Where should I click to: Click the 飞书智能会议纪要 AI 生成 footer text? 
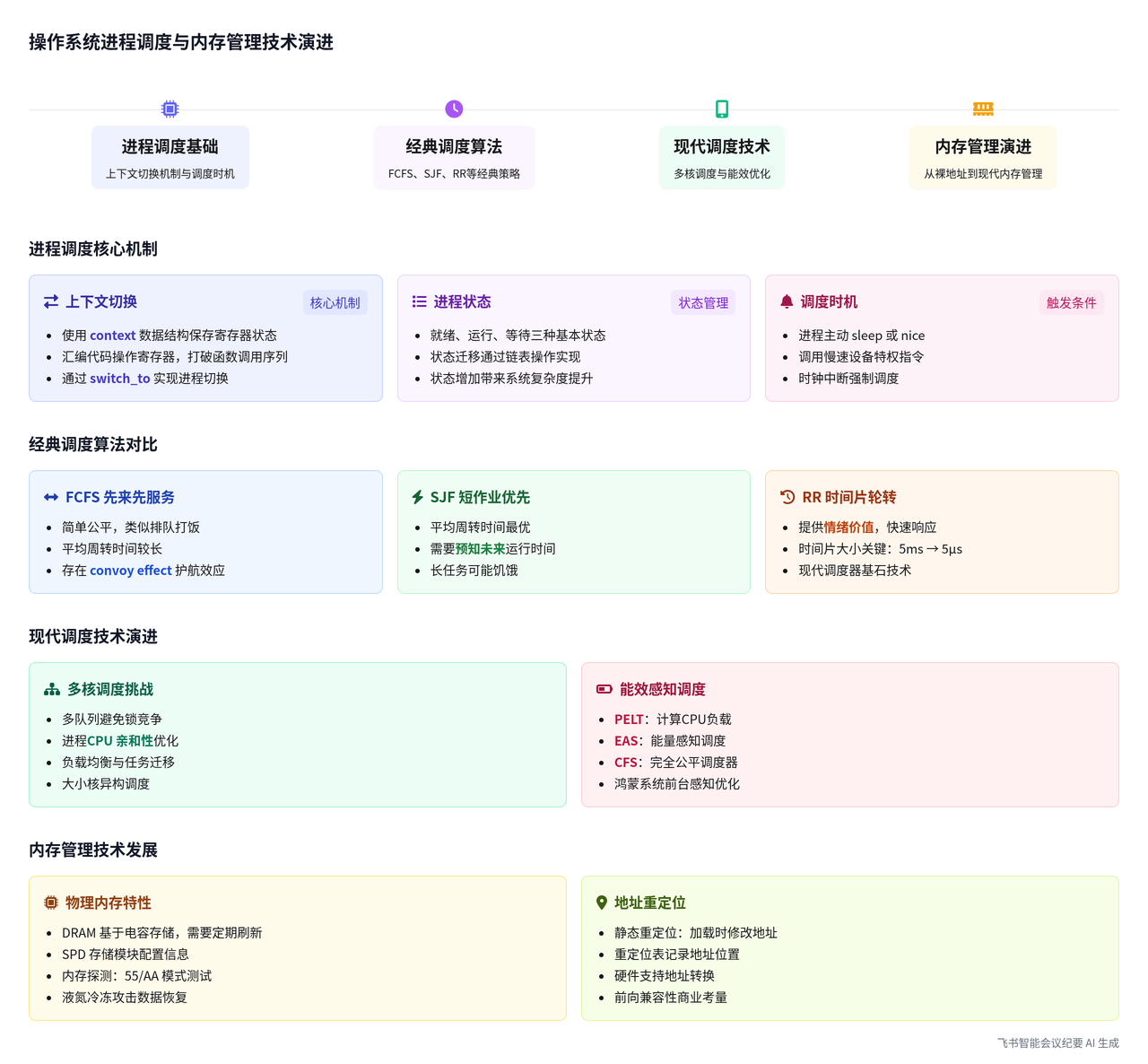1057,1043
